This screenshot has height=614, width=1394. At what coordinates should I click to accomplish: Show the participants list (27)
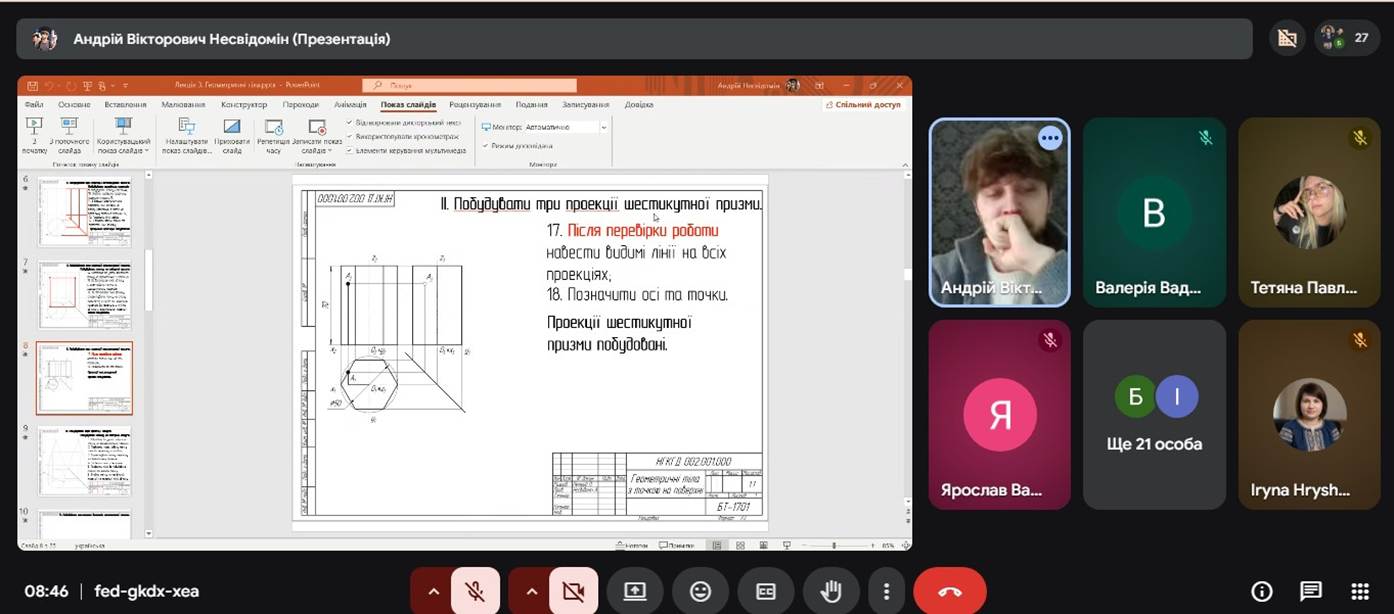point(1345,38)
